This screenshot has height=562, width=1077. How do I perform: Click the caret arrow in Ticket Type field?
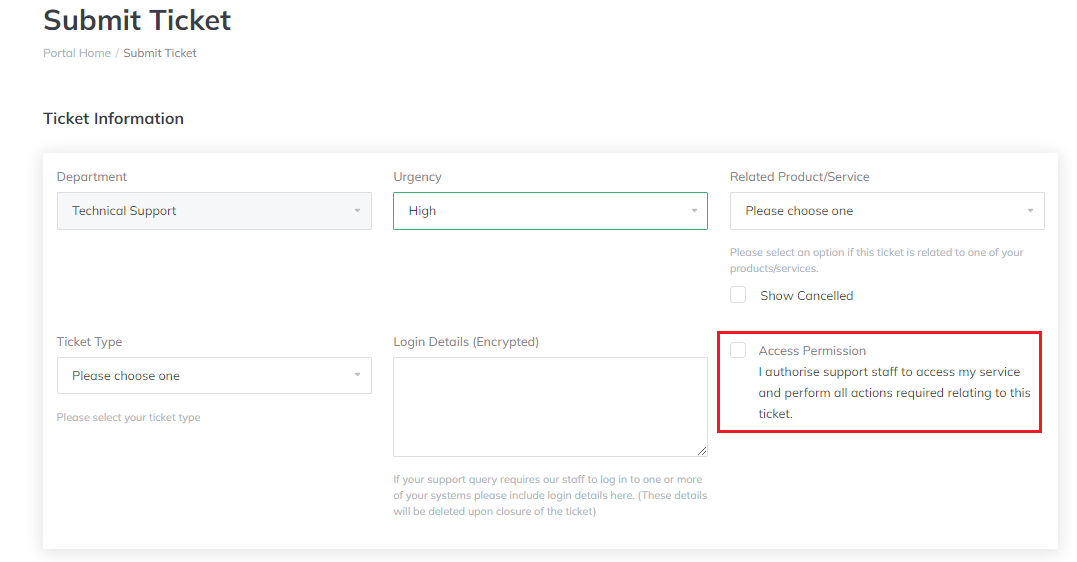[x=357, y=376]
